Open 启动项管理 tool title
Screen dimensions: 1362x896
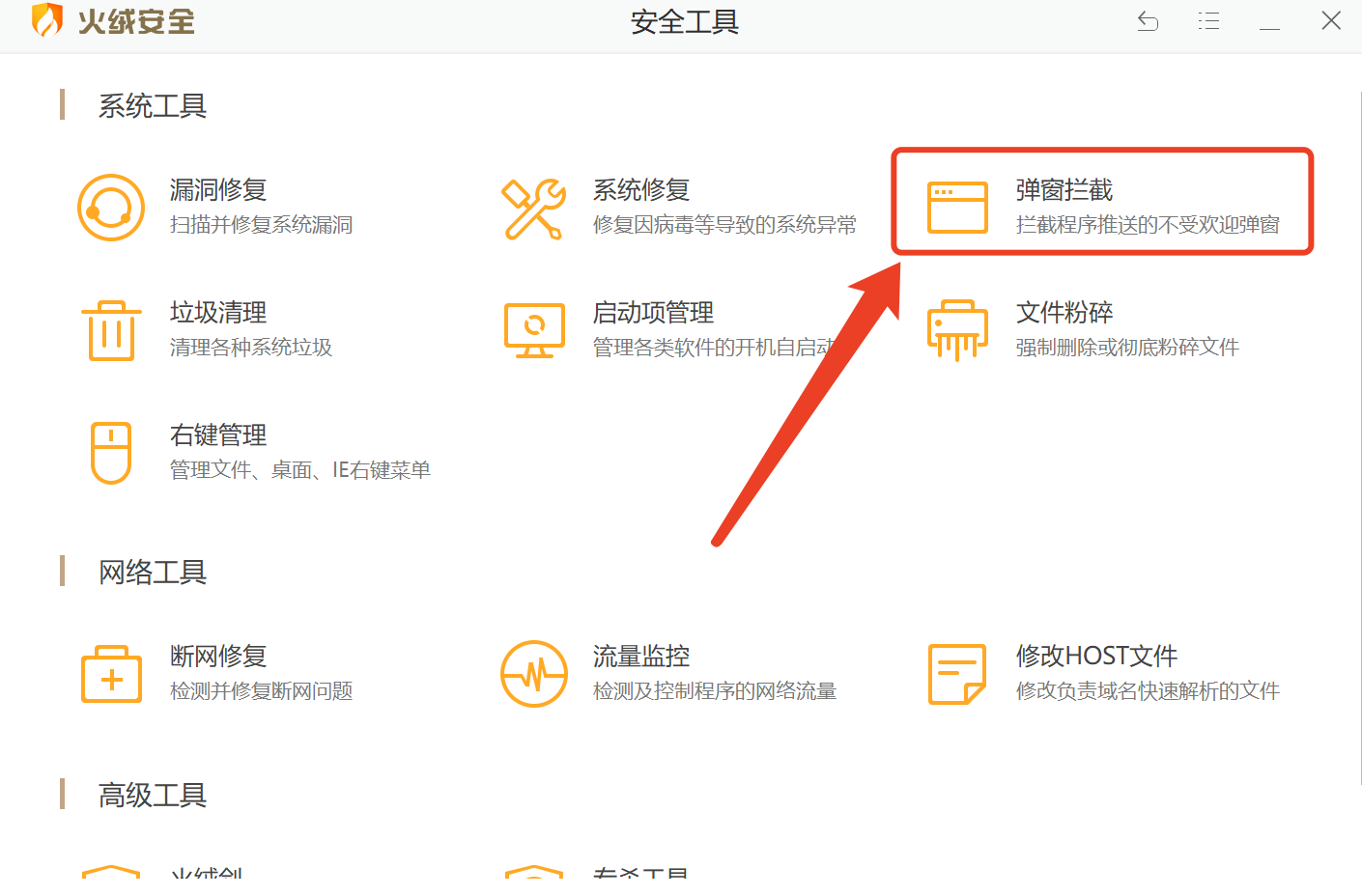(653, 313)
